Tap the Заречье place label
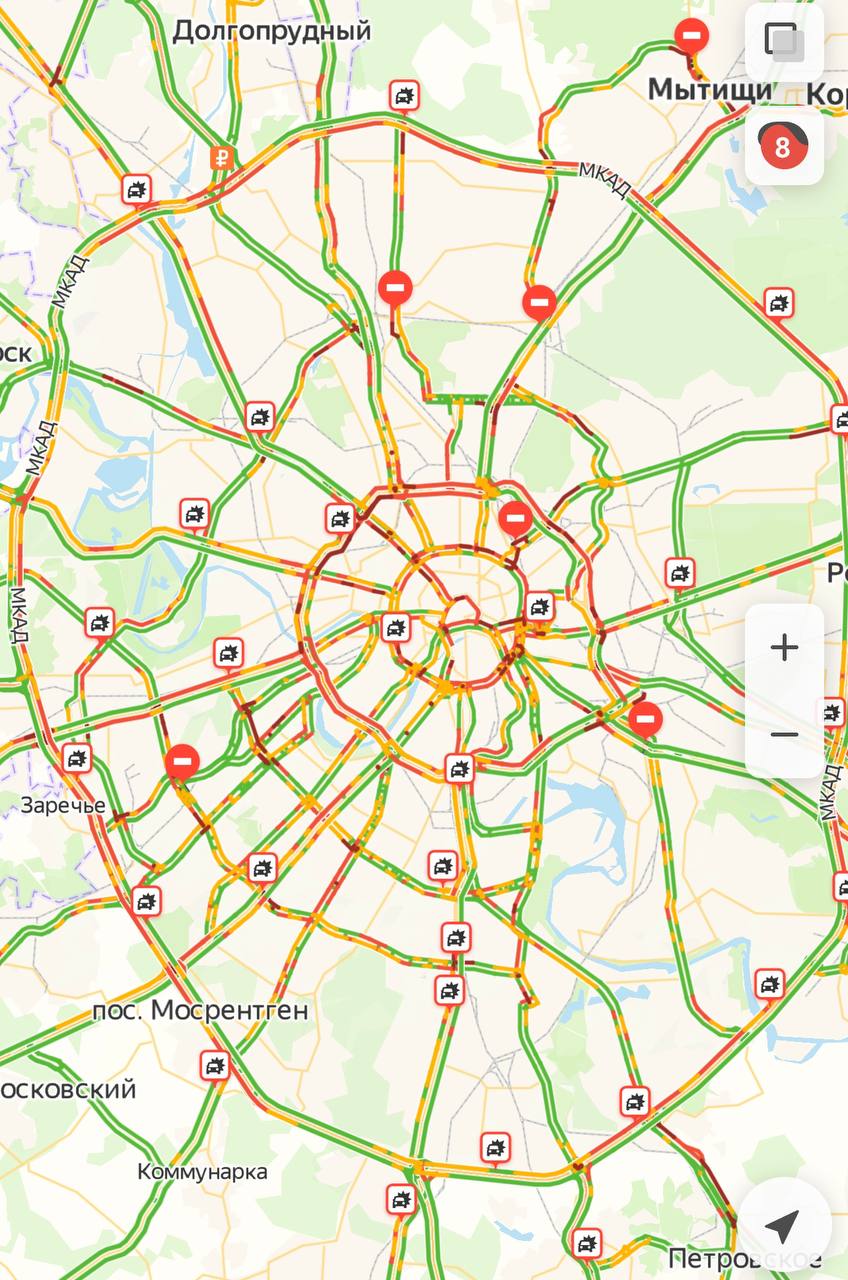Image resolution: width=848 pixels, height=1280 pixels. click(x=63, y=805)
